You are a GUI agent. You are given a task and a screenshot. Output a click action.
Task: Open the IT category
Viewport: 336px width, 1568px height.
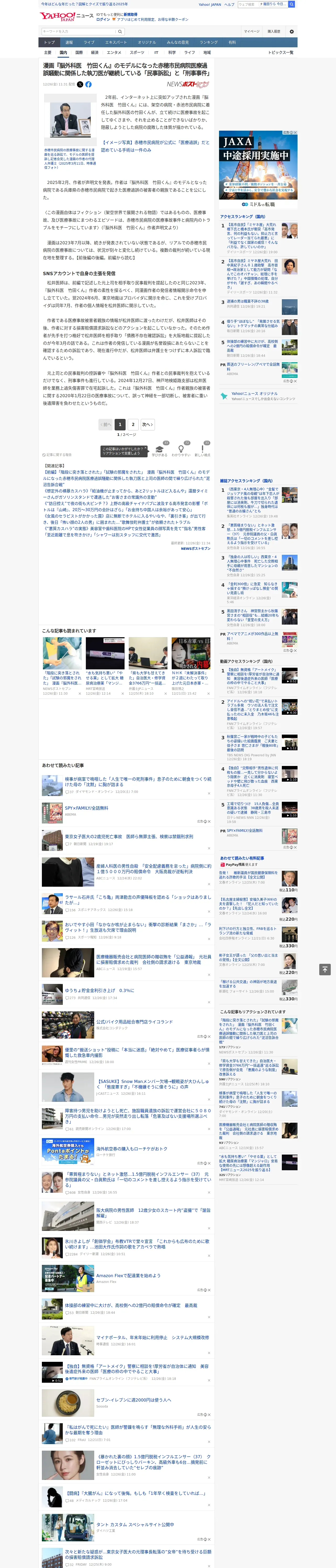pos(156,52)
